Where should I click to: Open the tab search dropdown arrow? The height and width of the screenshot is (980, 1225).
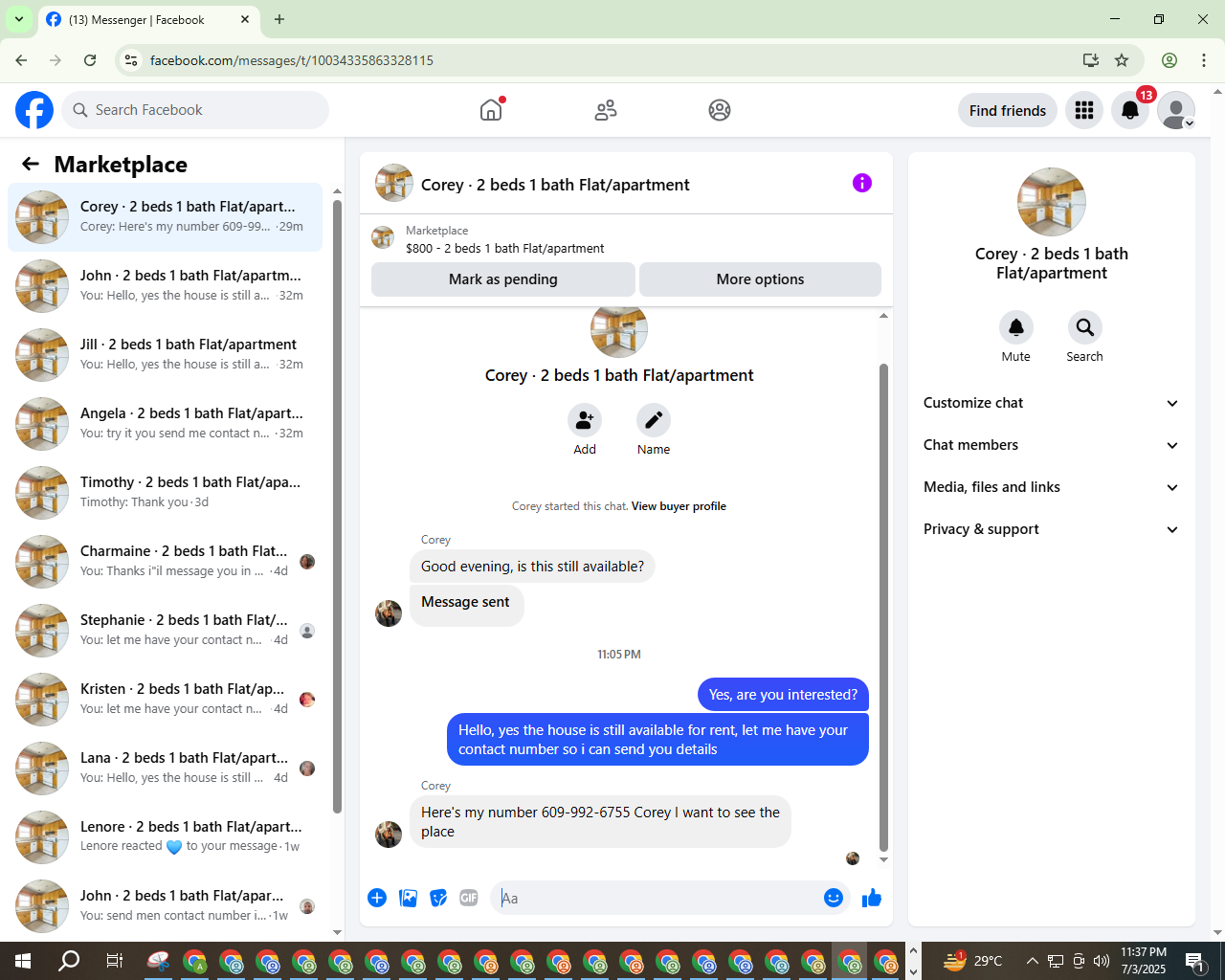point(19,19)
